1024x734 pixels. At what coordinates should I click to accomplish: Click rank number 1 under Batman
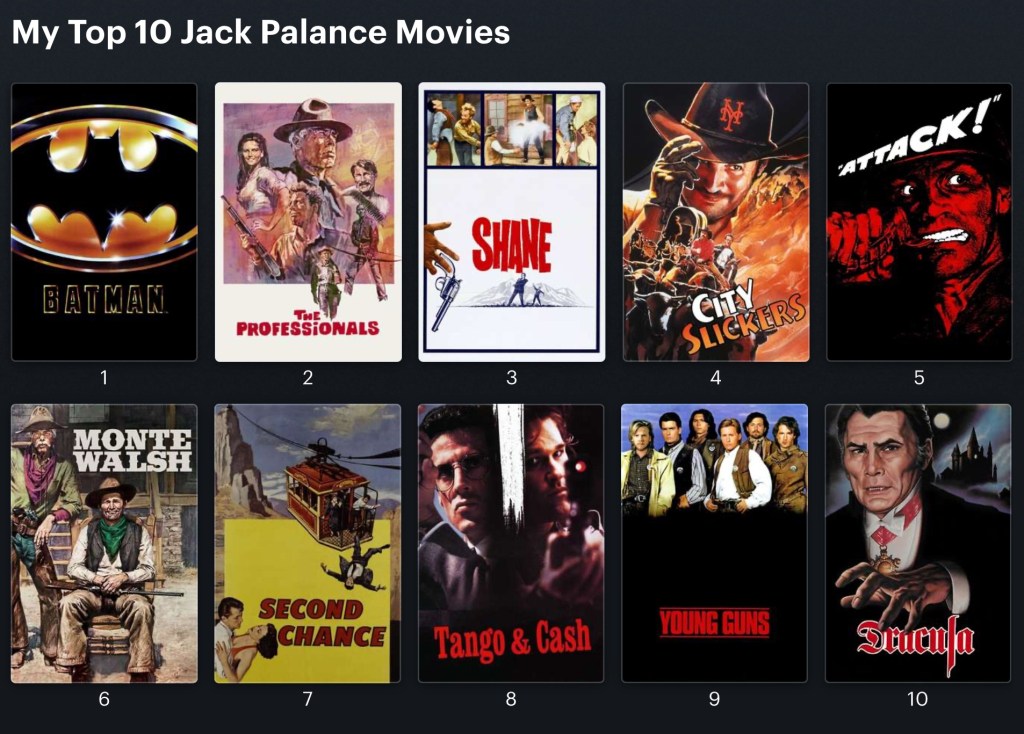tap(104, 377)
